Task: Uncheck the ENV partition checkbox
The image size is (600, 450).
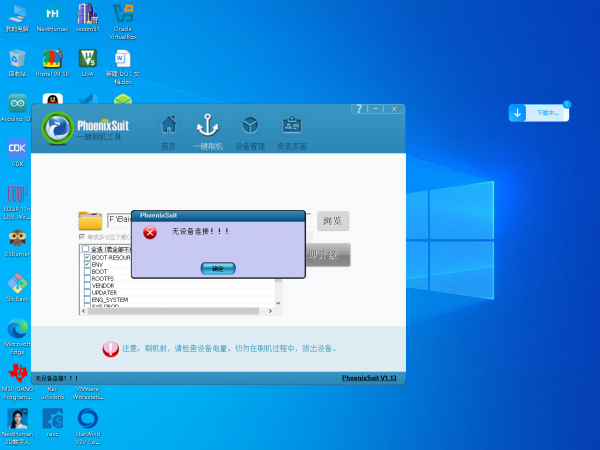Action: 86,264
